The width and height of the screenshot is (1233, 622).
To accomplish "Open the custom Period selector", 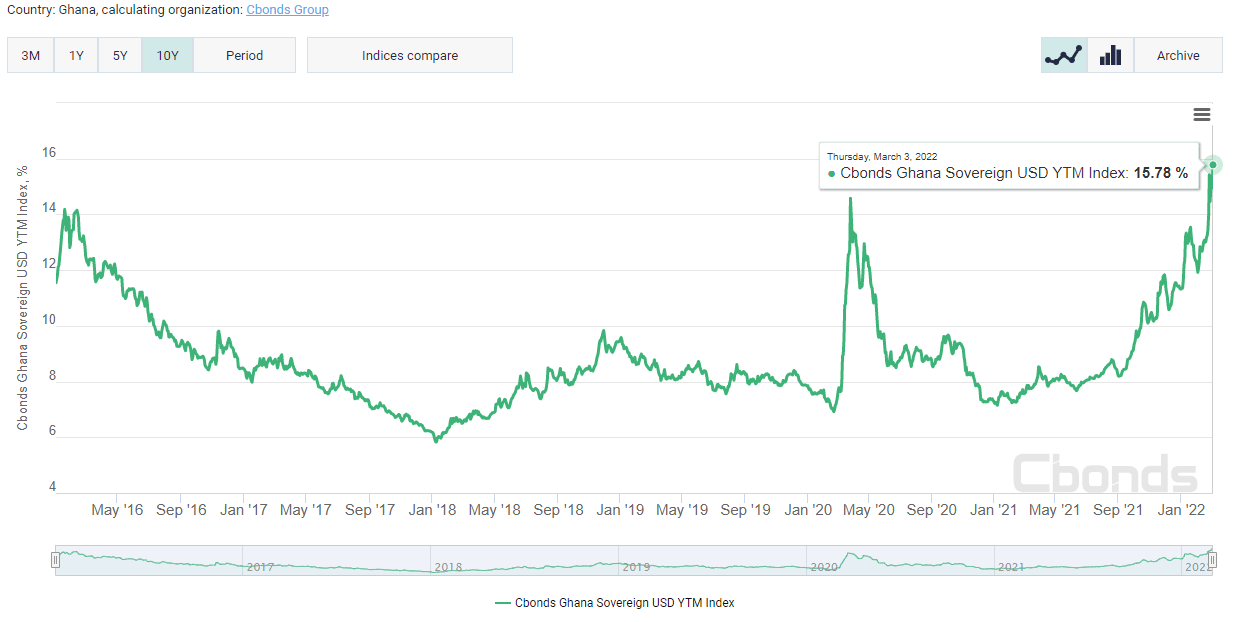I will click(244, 55).
